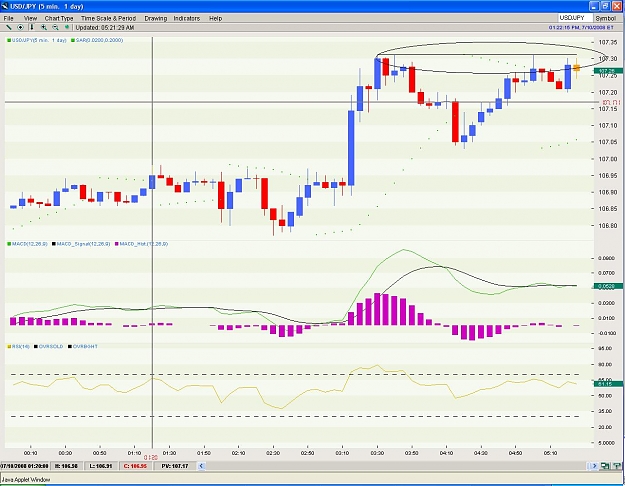This screenshot has width=625, height=486.
Task: Click the scroll-right arrow at bottom right
Action: click(594, 466)
